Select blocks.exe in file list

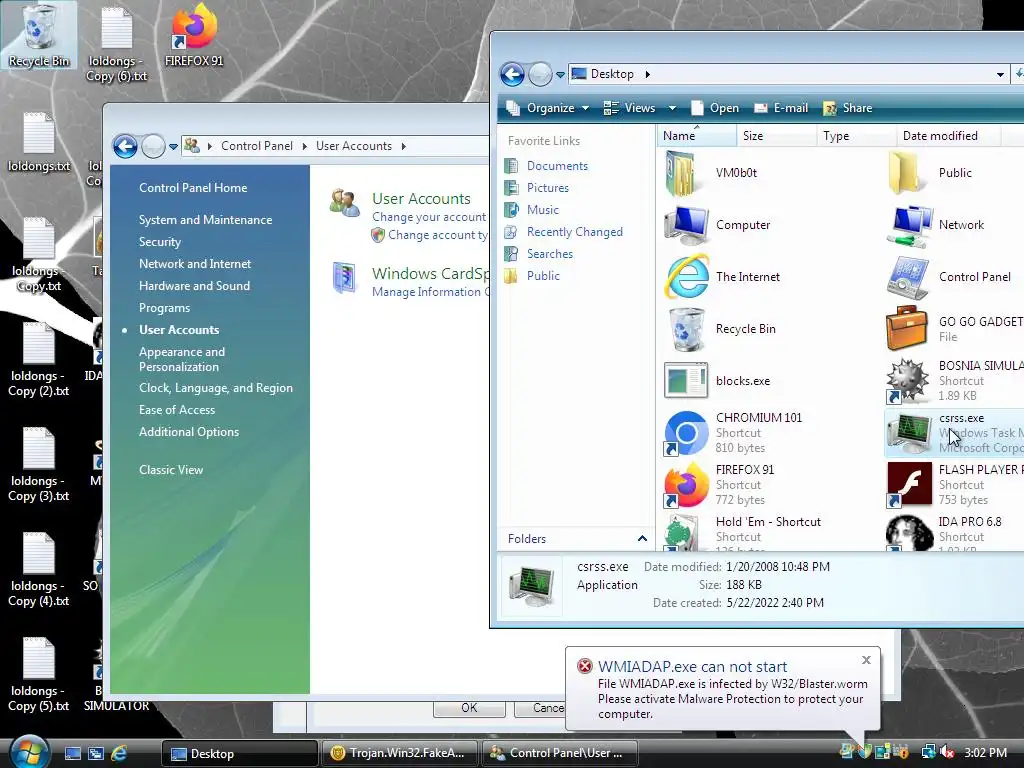click(x=718, y=381)
